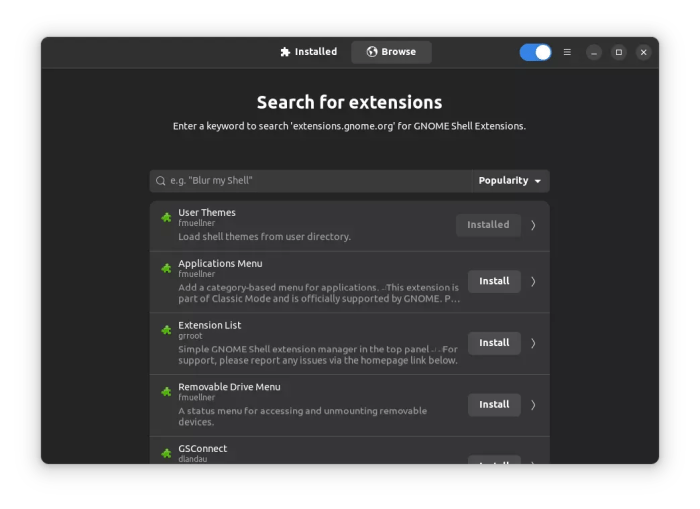Click author name dlandau

click(192, 459)
